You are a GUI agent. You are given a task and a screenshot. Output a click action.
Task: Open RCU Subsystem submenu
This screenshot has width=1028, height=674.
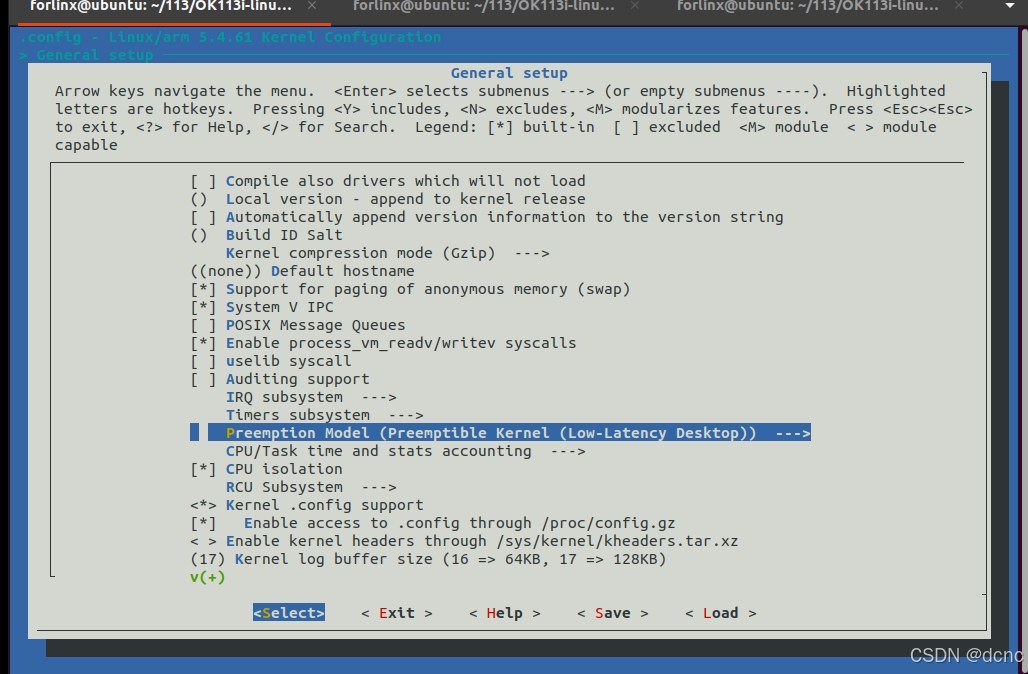[311, 487]
